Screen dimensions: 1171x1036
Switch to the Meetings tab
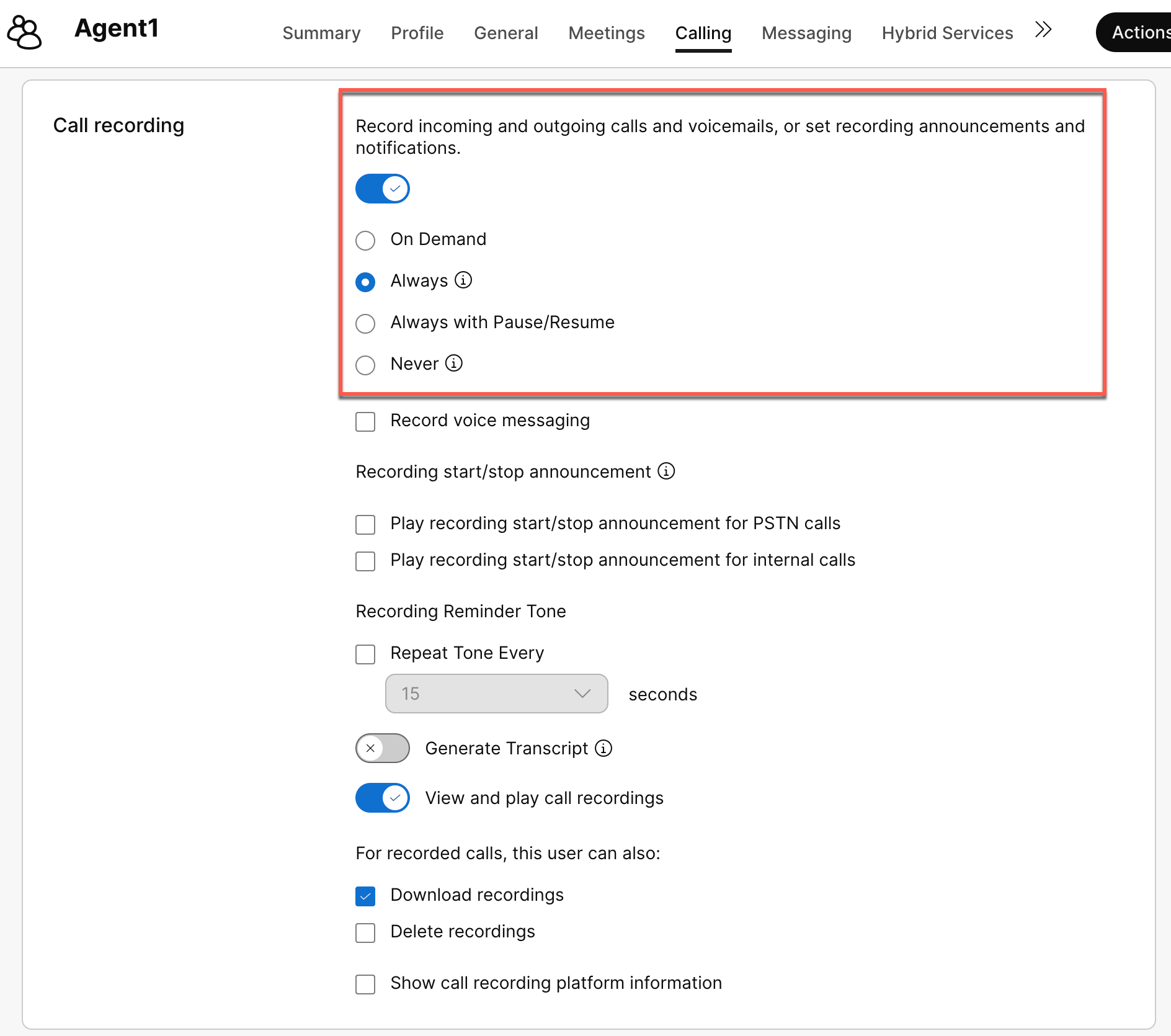click(x=606, y=33)
